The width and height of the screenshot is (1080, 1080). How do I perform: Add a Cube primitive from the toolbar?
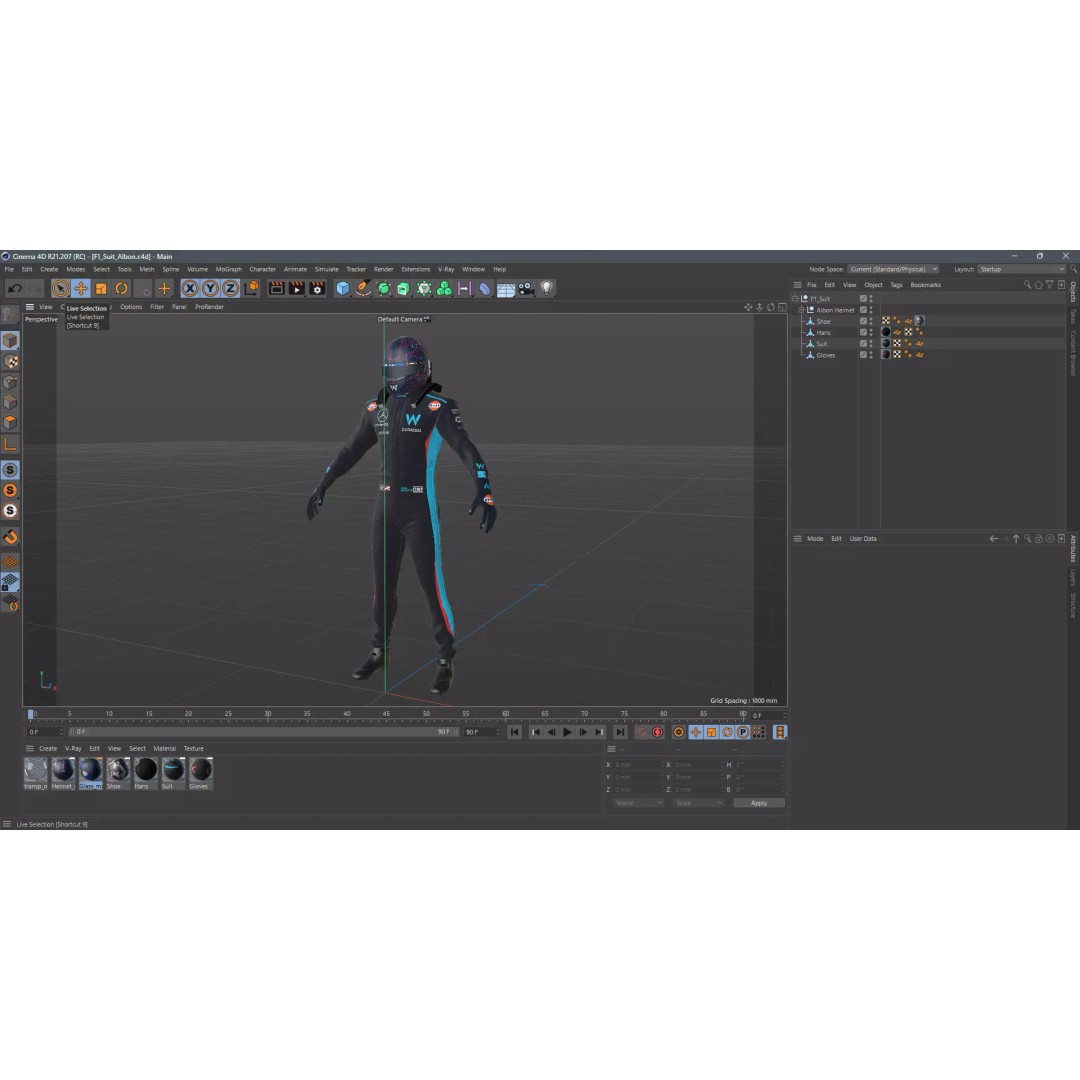[x=342, y=289]
